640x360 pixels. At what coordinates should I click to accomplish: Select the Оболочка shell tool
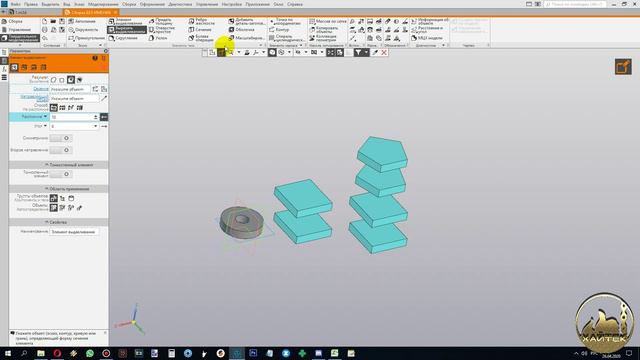(242, 30)
